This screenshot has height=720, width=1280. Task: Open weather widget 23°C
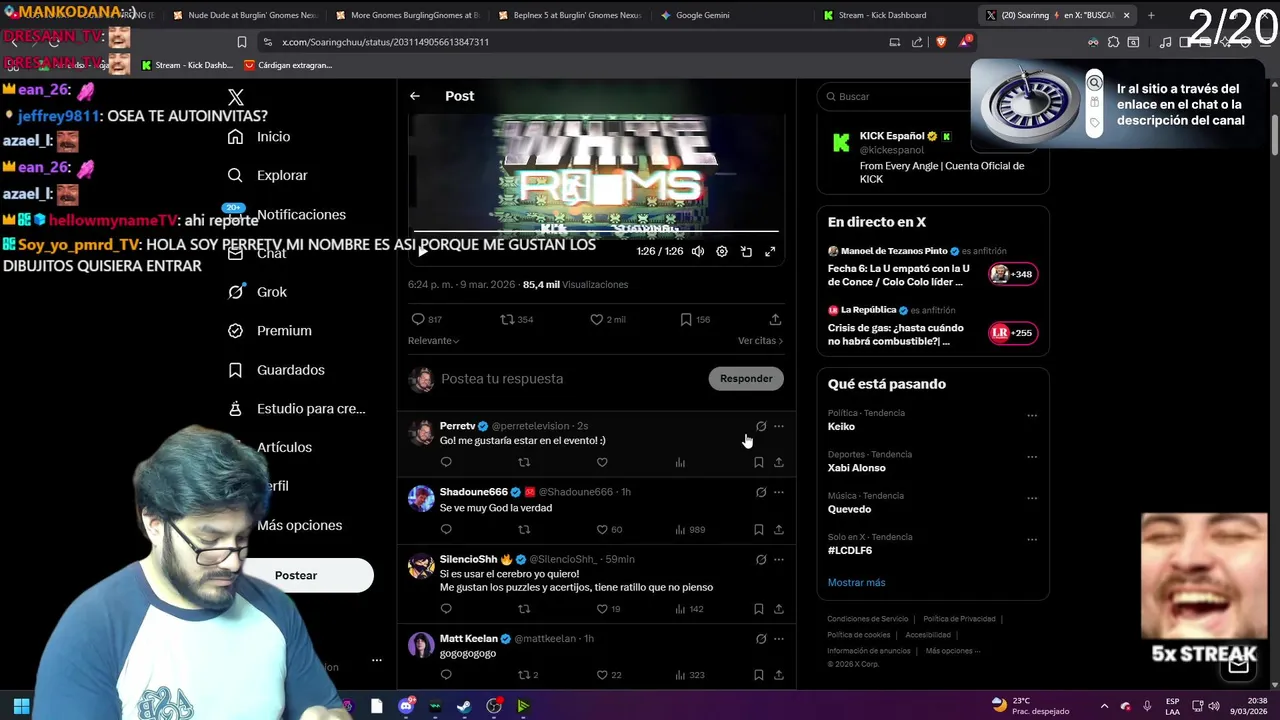click(x=1030, y=706)
